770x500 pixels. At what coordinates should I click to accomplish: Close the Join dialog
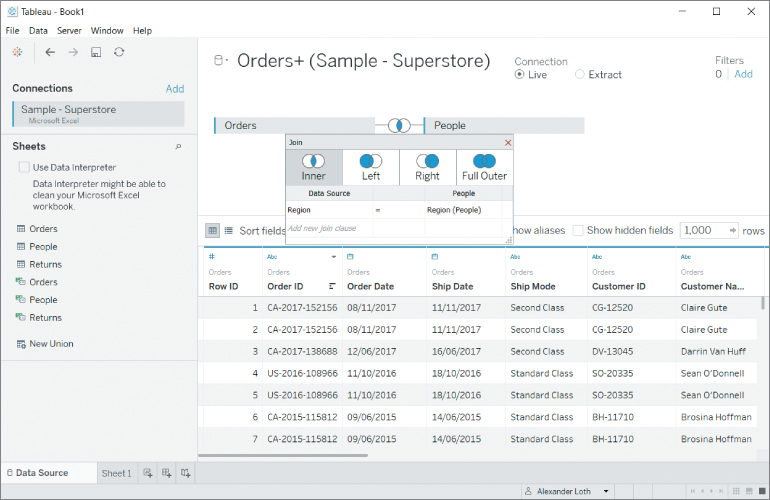[x=508, y=142]
